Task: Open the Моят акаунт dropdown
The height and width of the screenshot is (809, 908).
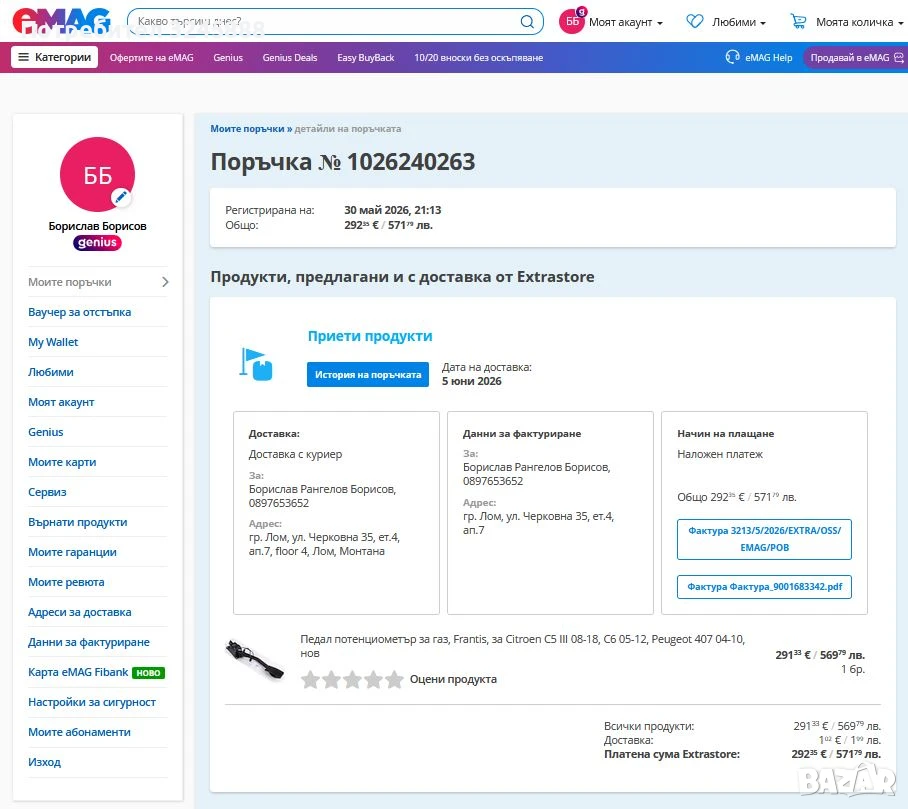Action: 625,22
